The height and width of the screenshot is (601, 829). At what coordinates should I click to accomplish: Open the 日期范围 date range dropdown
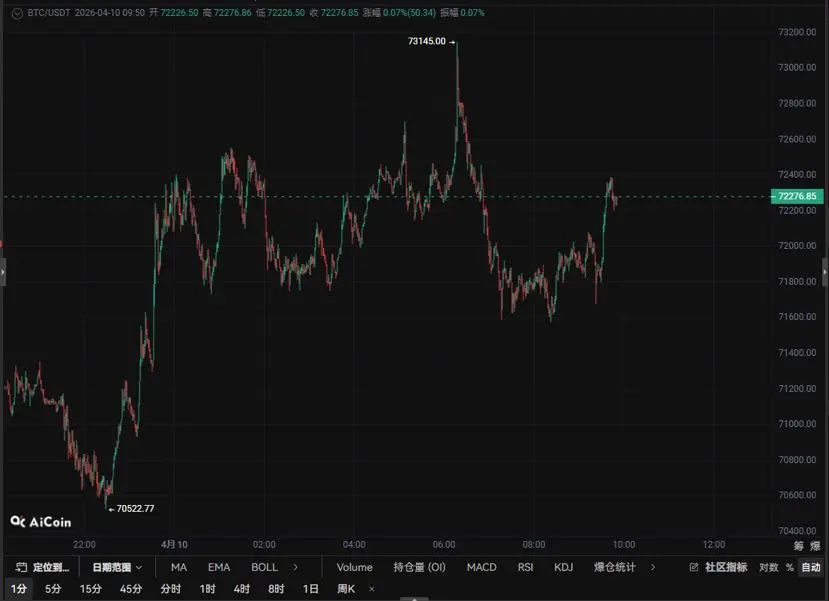click(x=117, y=567)
